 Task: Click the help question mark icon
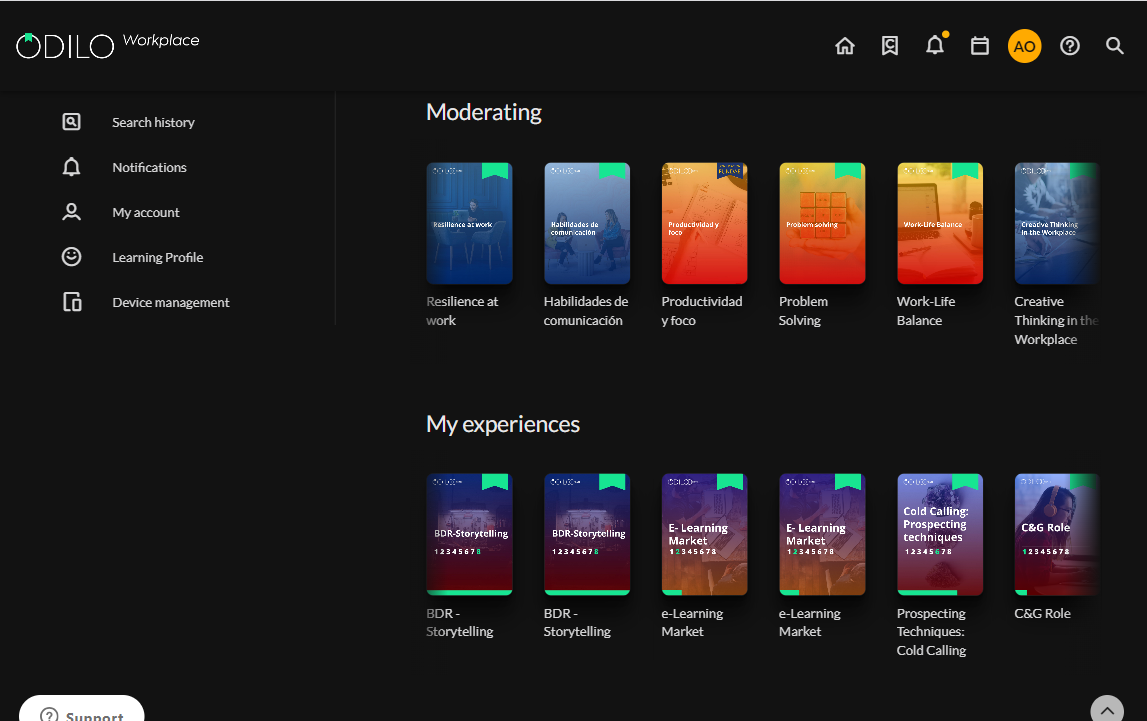(1070, 46)
